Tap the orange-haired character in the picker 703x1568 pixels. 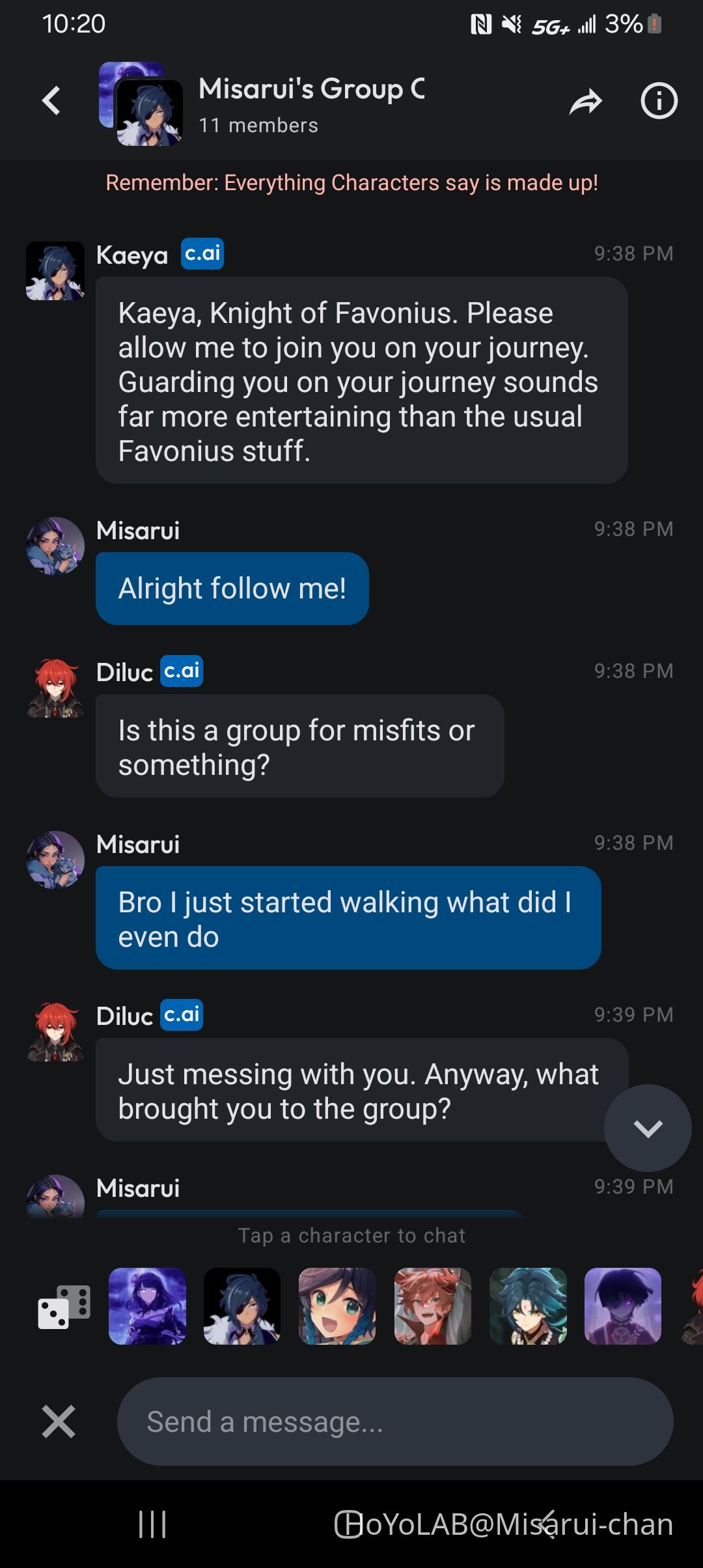click(x=433, y=1306)
